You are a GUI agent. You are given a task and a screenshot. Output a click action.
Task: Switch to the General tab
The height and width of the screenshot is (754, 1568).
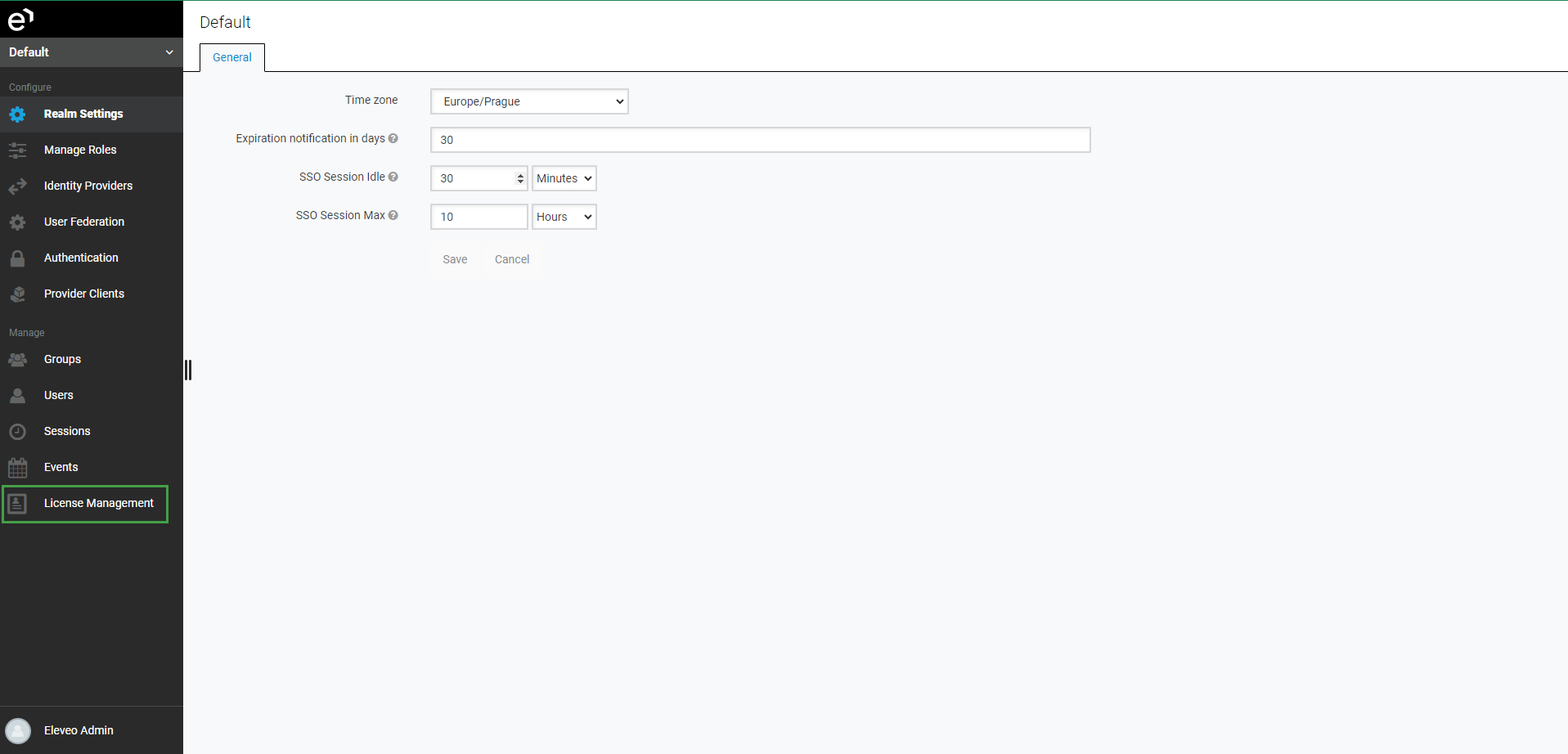pos(232,57)
